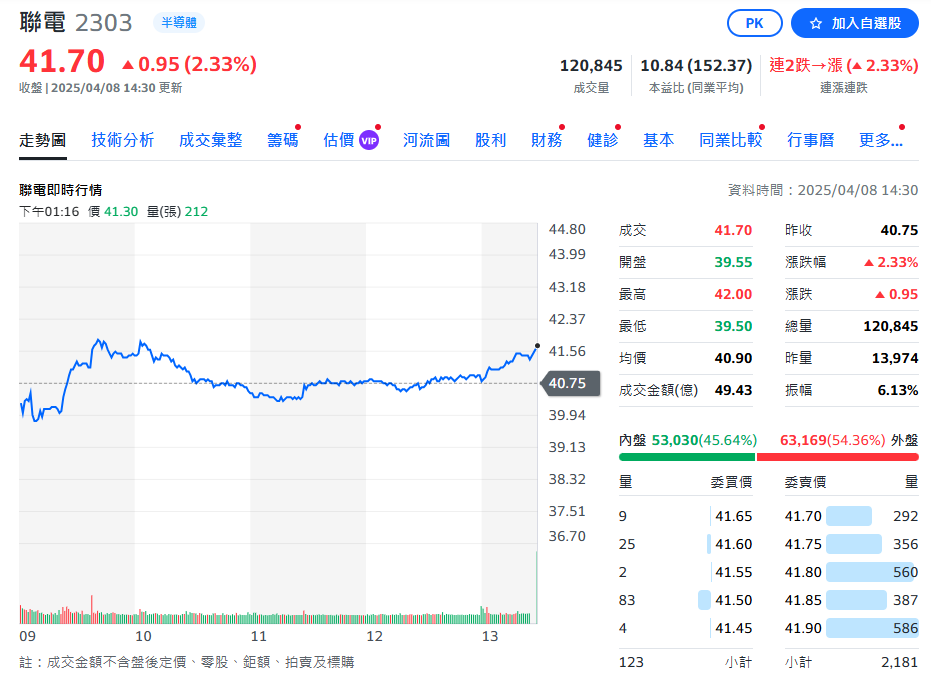Click the bid price 41.55

pos(733,572)
